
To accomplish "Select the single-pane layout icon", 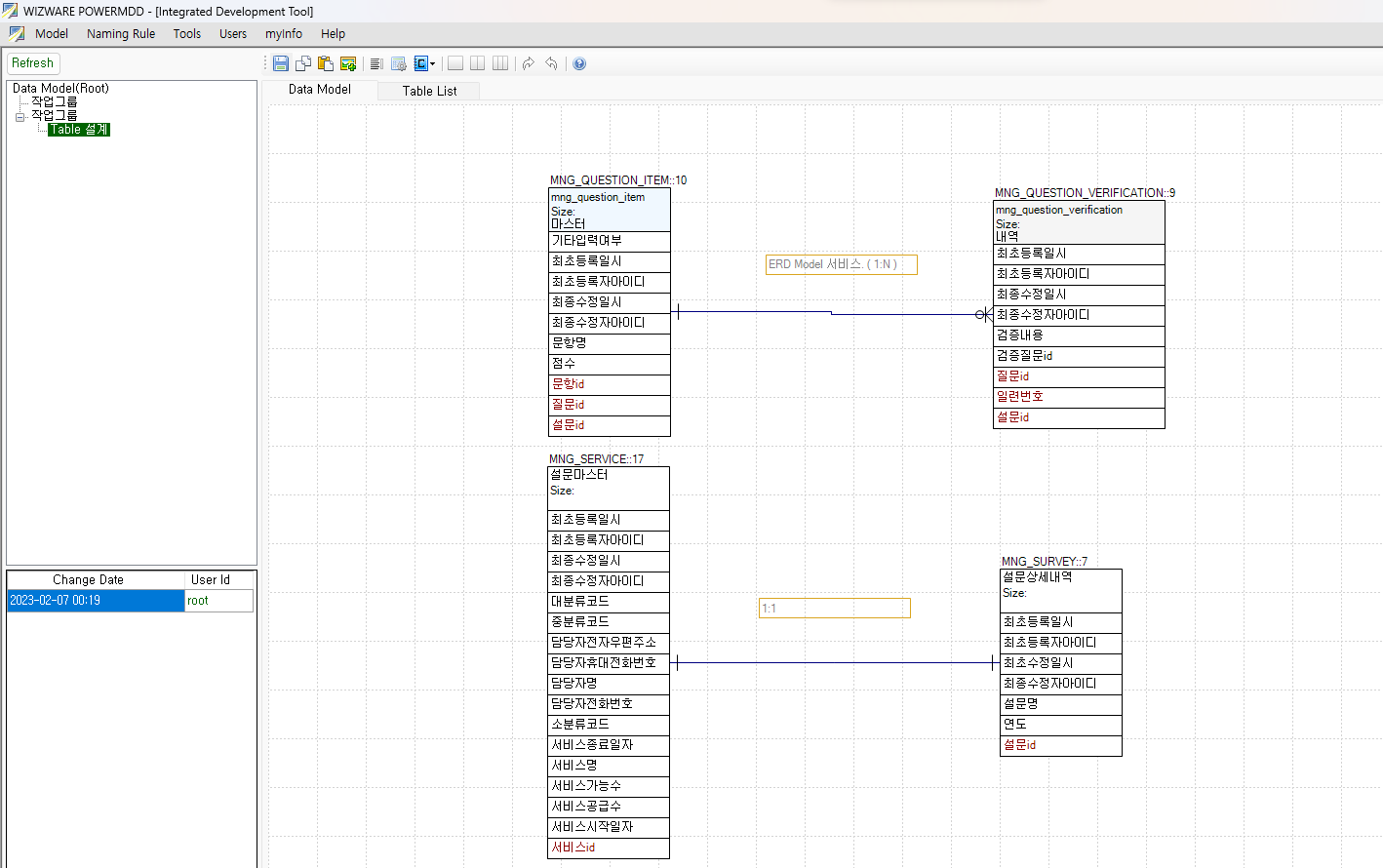I will (x=455, y=63).
